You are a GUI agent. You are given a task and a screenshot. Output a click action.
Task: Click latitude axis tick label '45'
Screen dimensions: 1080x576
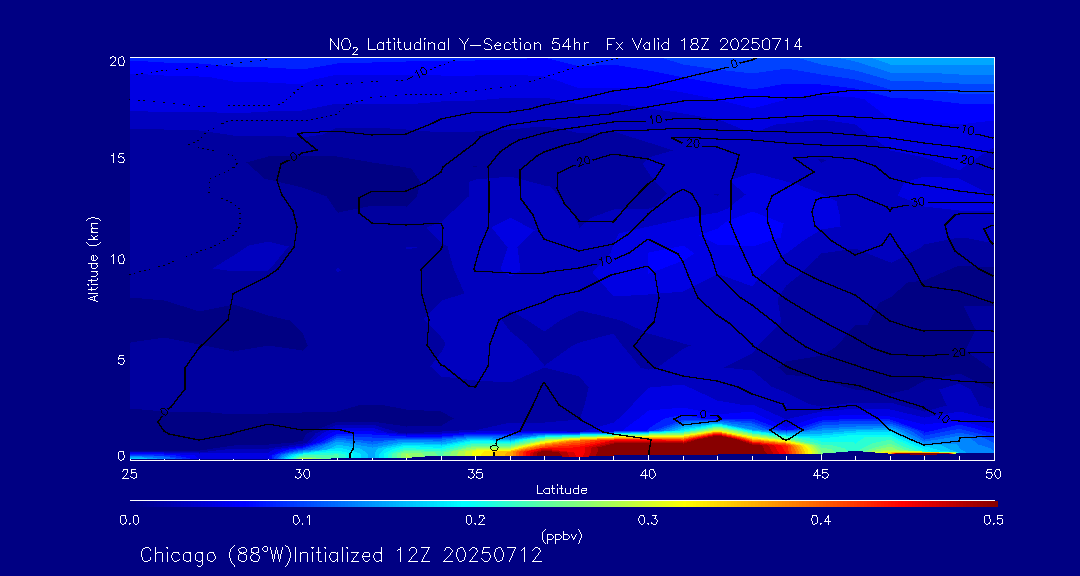[x=821, y=474]
